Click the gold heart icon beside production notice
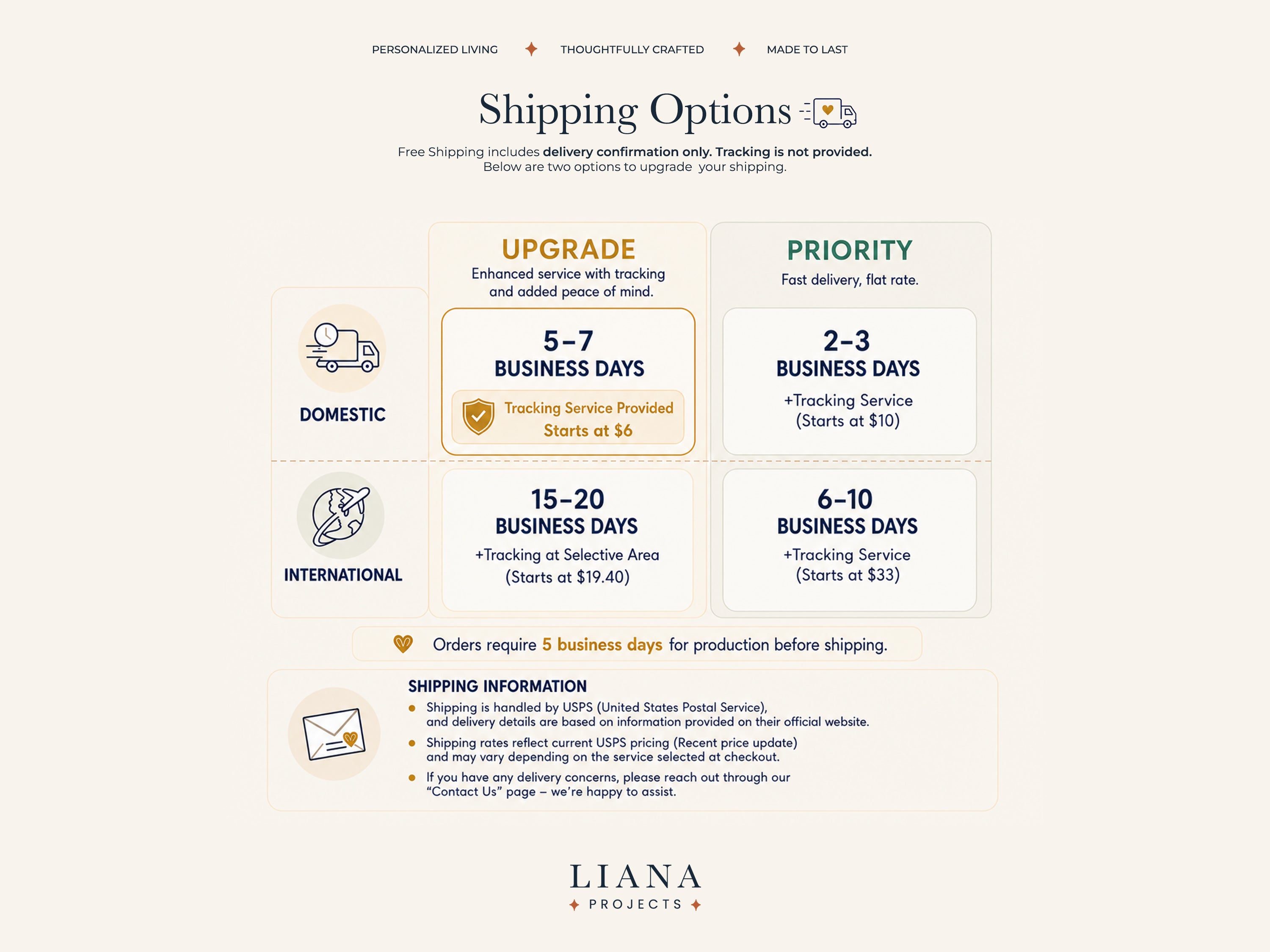1270x952 pixels. coord(403,644)
